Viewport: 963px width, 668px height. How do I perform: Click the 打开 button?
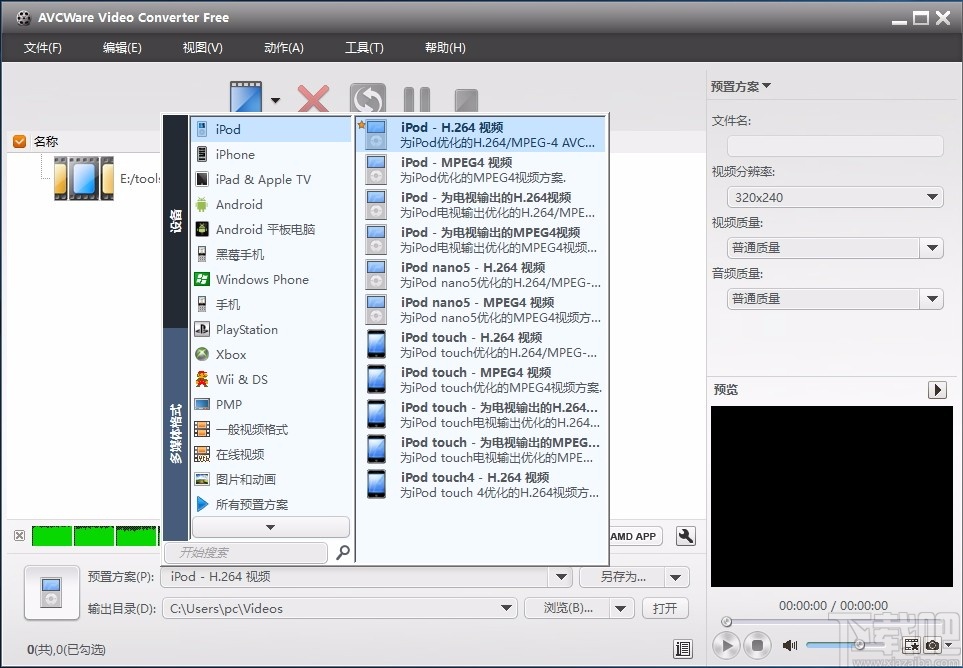[x=665, y=608]
